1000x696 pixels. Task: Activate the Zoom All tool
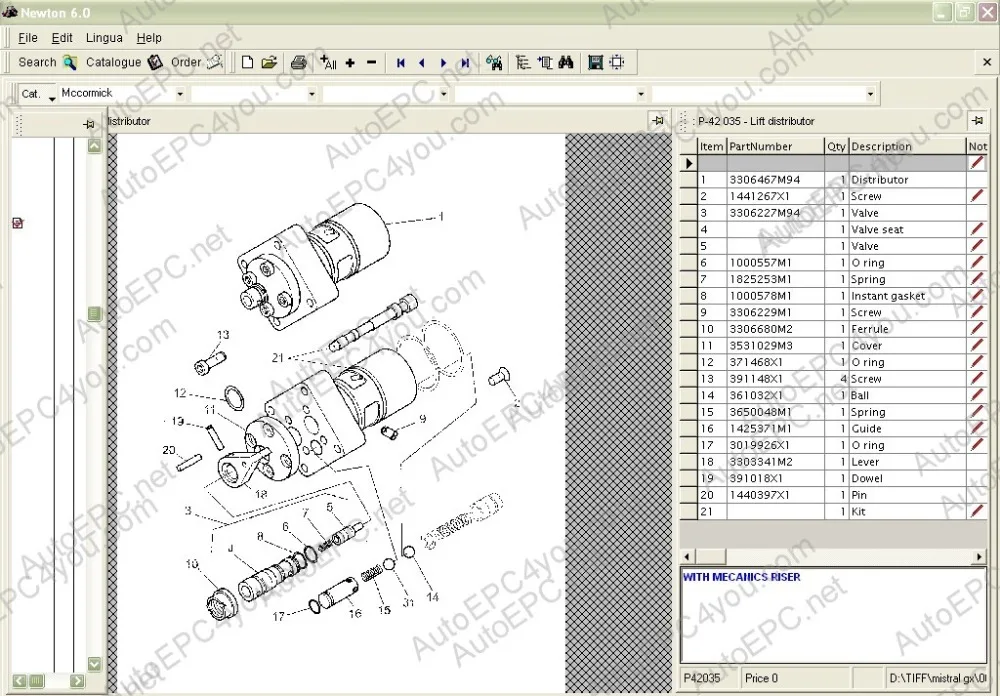click(327, 62)
